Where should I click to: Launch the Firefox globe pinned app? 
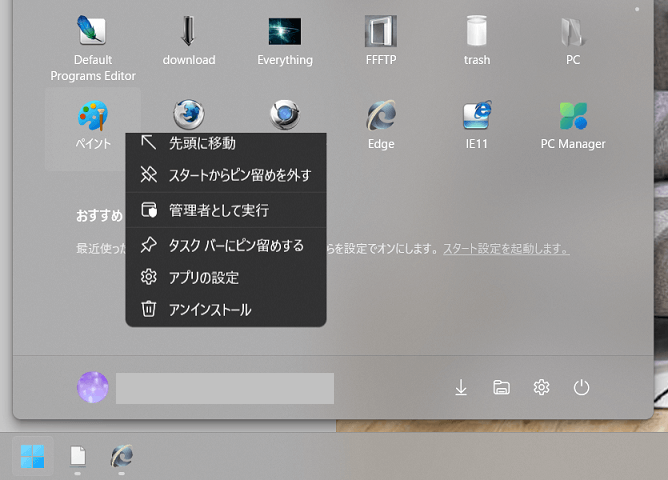pos(189,115)
